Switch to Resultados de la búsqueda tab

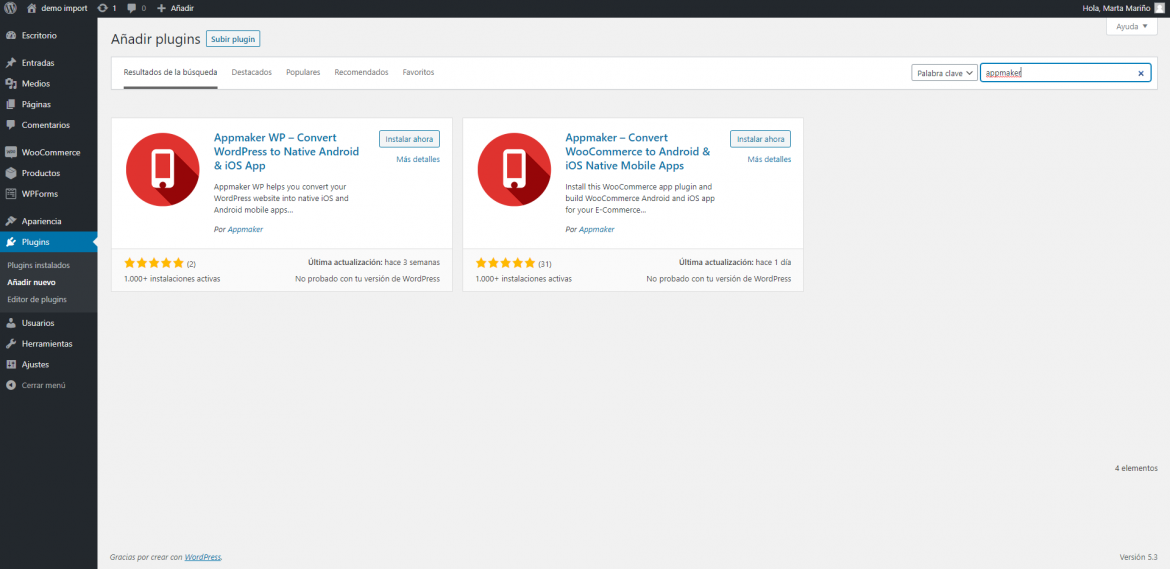[170, 72]
